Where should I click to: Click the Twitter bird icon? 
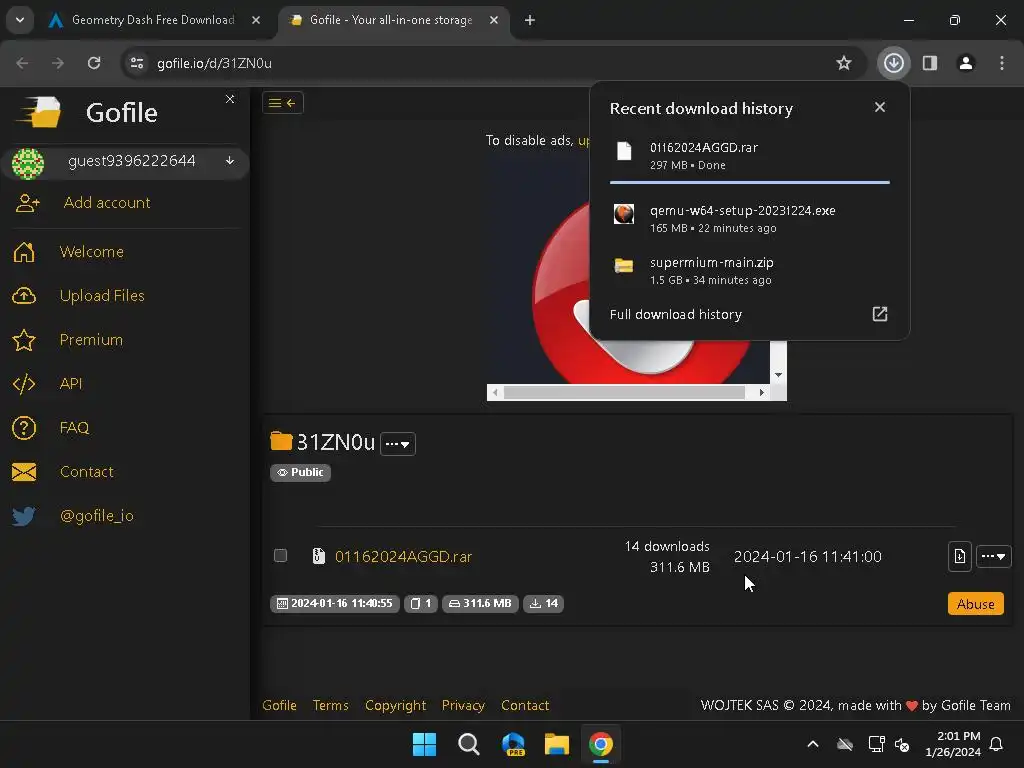pos(24,516)
